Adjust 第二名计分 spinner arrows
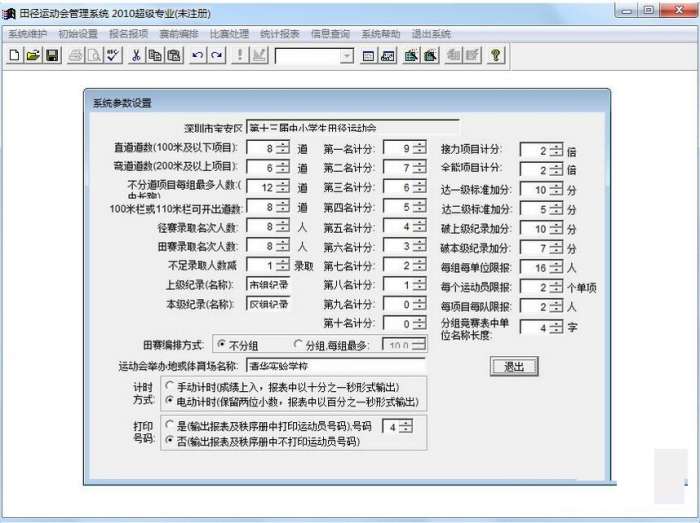Viewport: 700px width, 523px height. pos(419,167)
